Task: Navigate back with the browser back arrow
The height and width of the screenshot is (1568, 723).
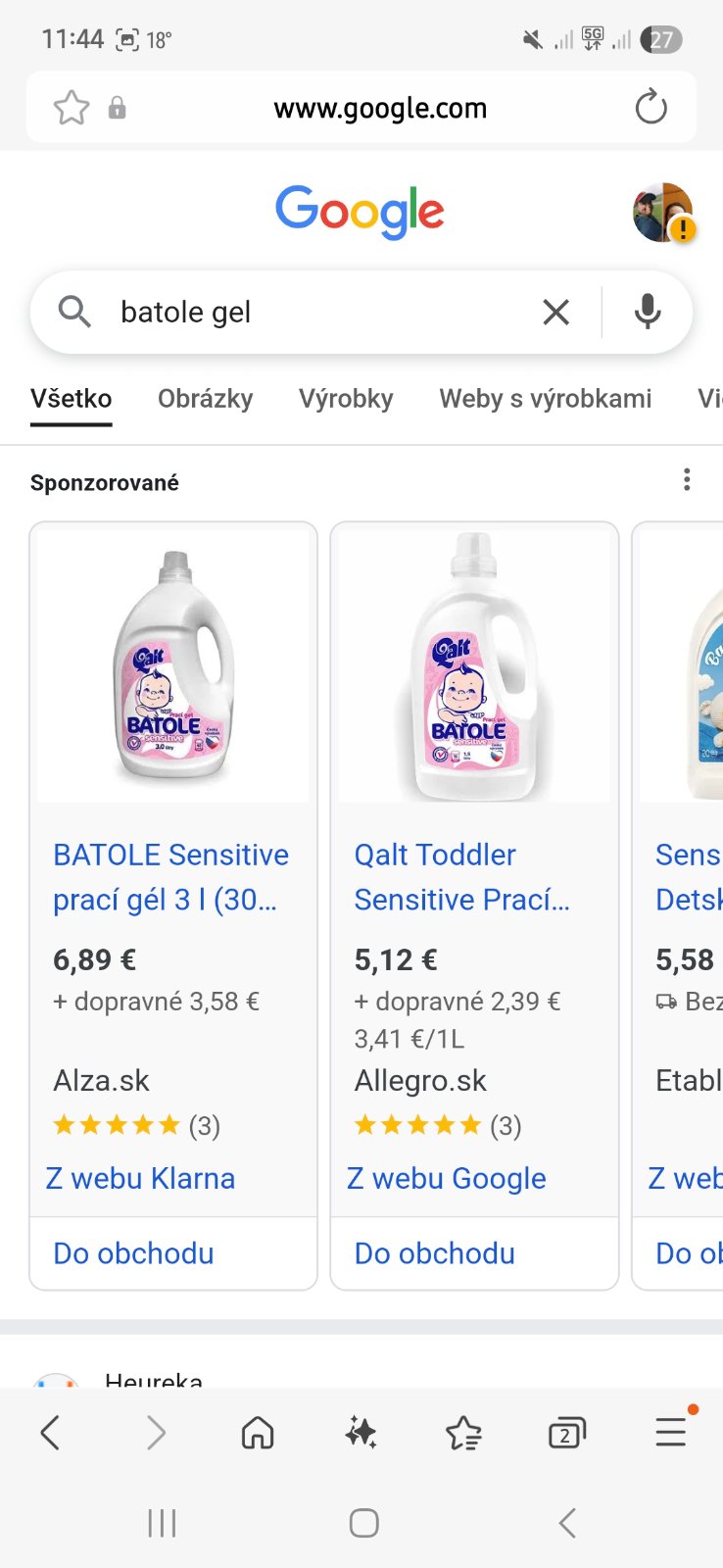Action: click(51, 1434)
